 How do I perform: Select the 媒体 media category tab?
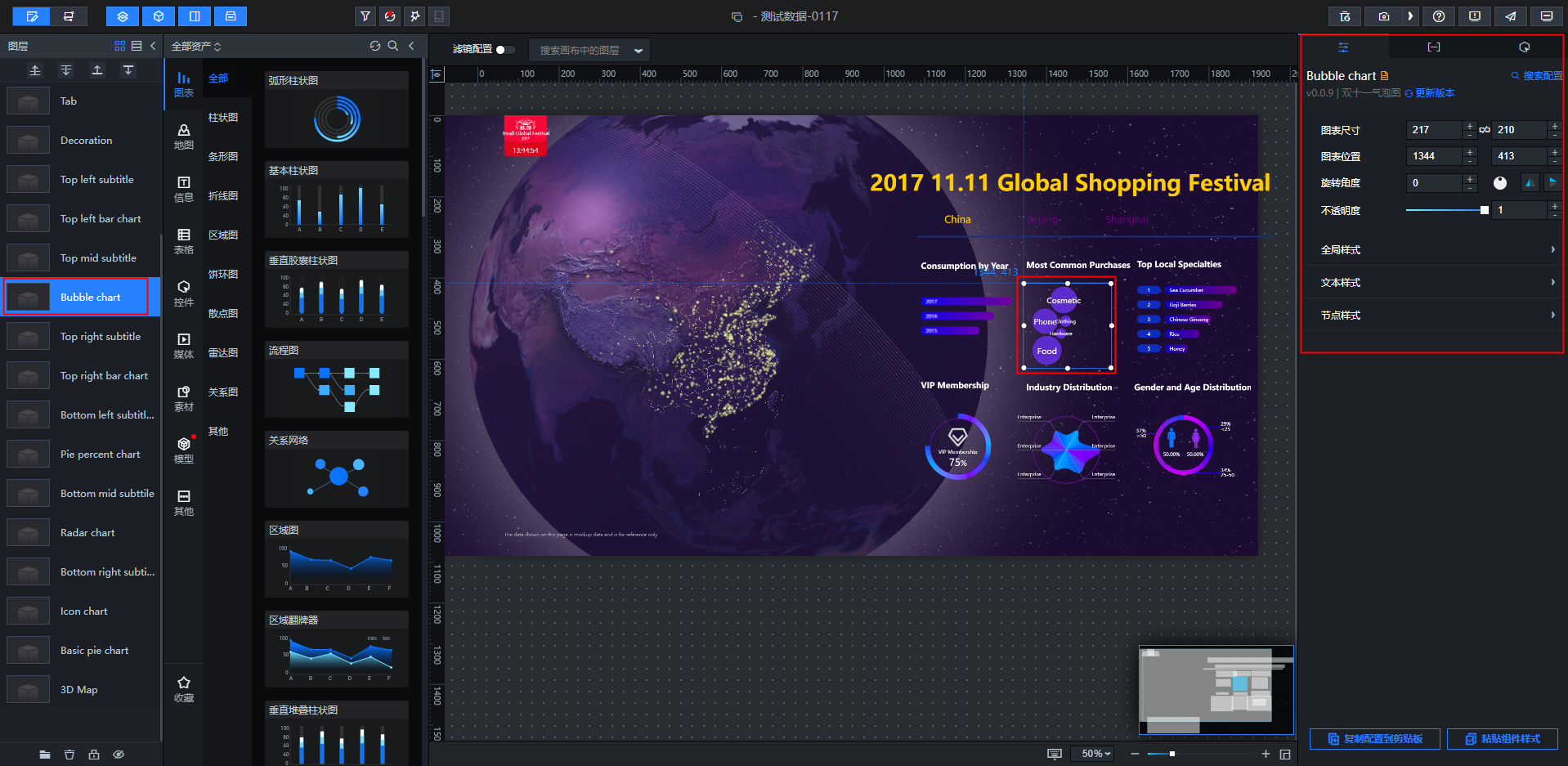pos(184,346)
